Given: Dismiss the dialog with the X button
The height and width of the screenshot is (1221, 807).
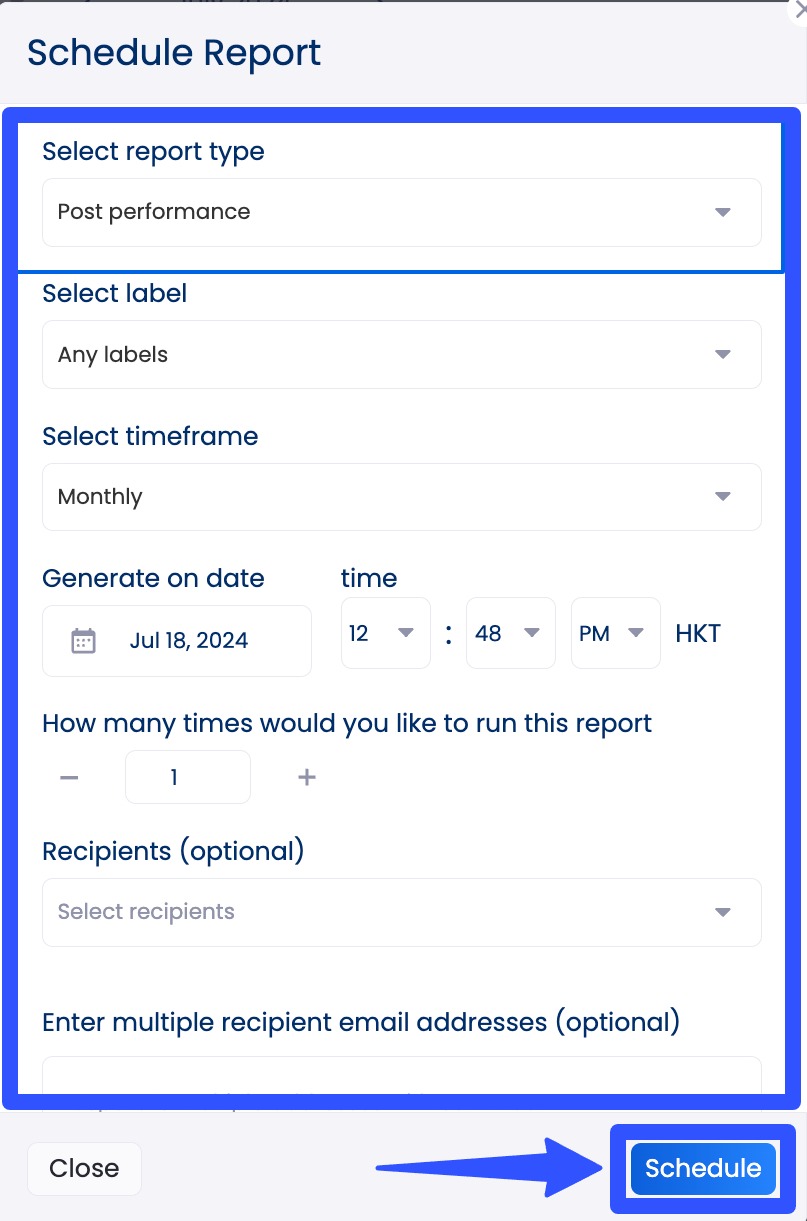Looking at the screenshot, I should (800, 12).
